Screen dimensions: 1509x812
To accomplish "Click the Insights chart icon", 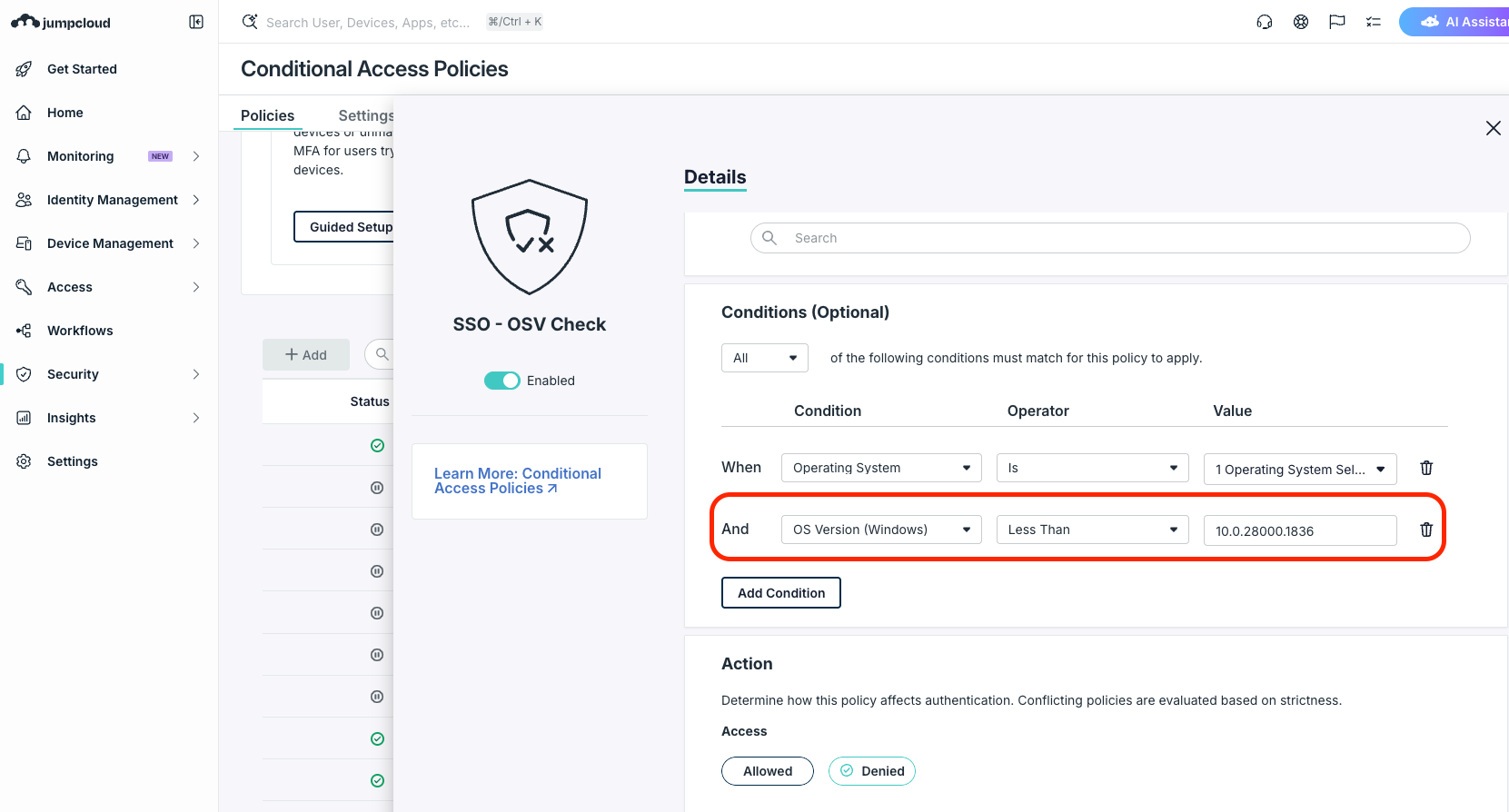I will tap(25, 418).
